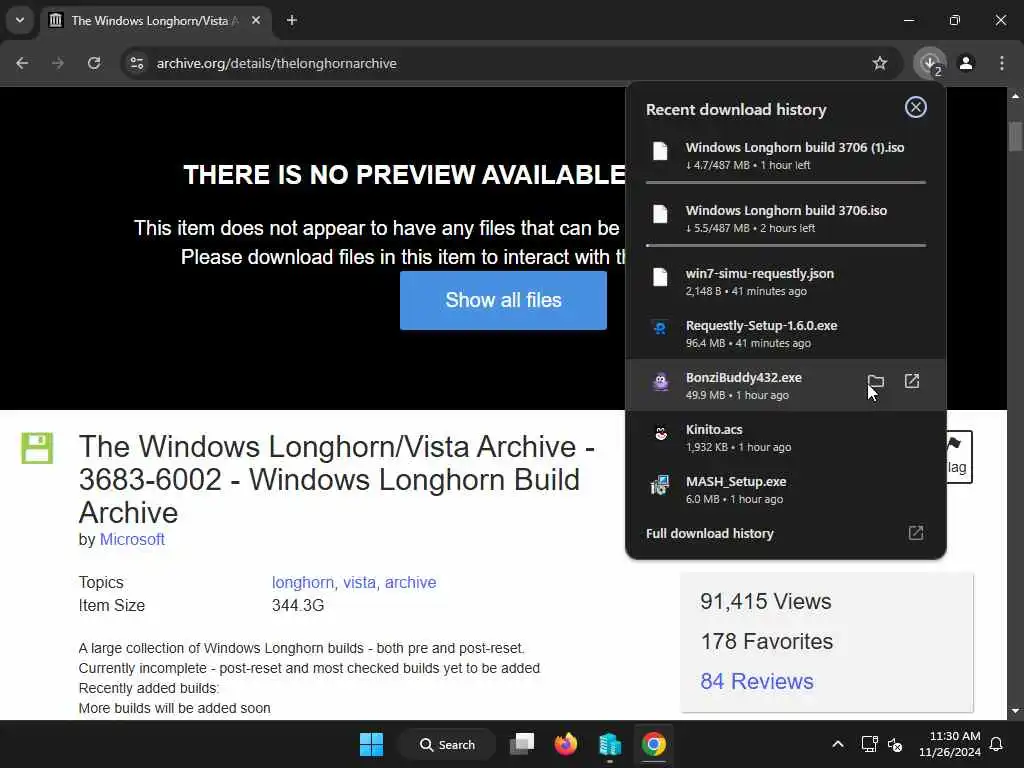Image resolution: width=1024 pixels, height=768 pixels.
Task: Open the Microsoft creator link
Action: click(132, 539)
